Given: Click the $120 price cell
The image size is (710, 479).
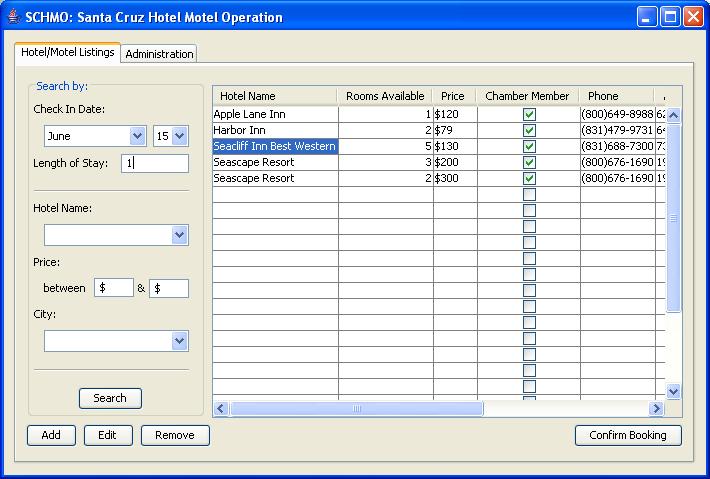Looking at the screenshot, I should [x=455, y=114].
